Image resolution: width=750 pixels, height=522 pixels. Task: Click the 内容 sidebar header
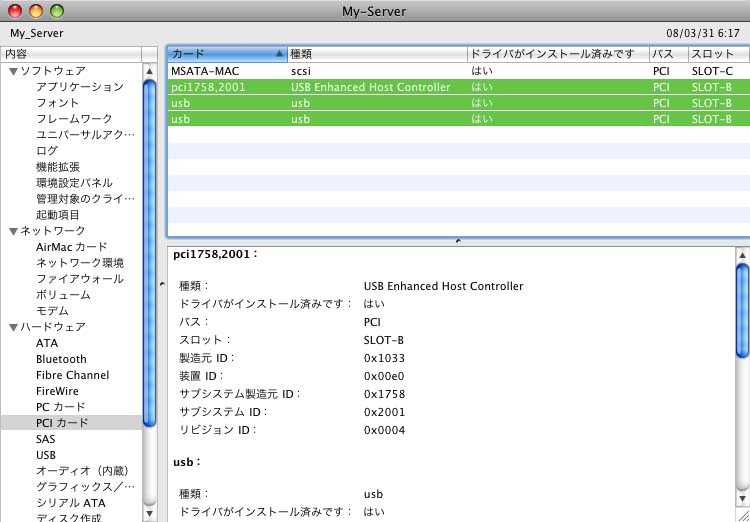[x=71, y=54]
